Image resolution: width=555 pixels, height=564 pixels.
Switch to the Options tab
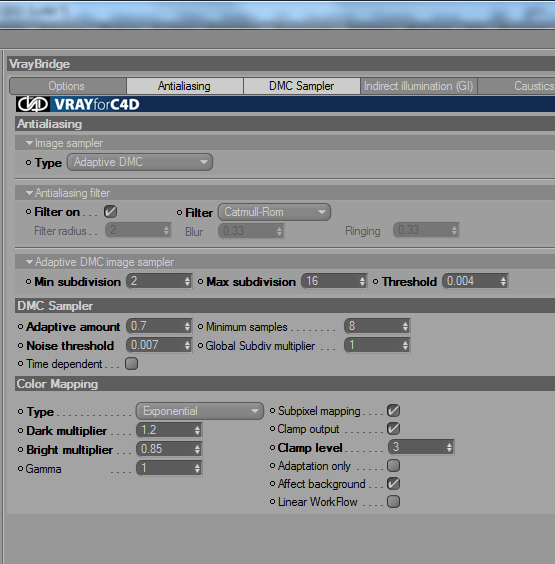click(68, 86)
